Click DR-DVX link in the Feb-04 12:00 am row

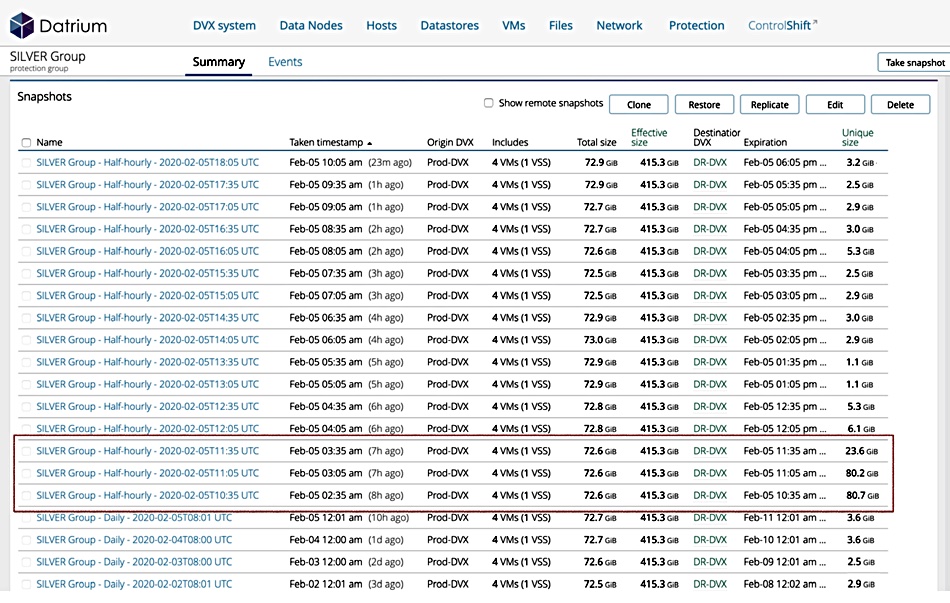pos(709,540)
